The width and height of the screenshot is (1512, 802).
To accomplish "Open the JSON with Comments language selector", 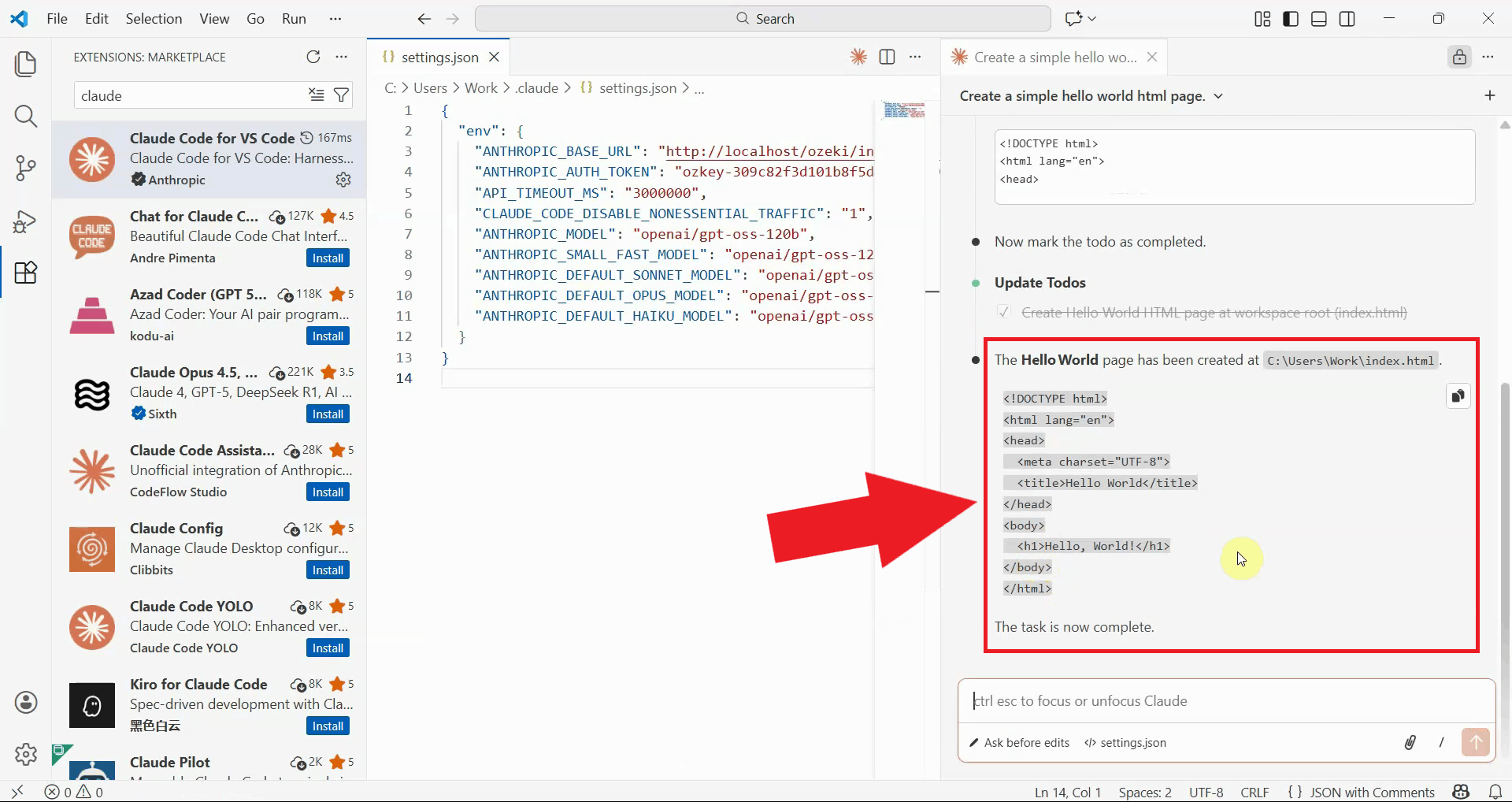I will [x=1371, y=792].
